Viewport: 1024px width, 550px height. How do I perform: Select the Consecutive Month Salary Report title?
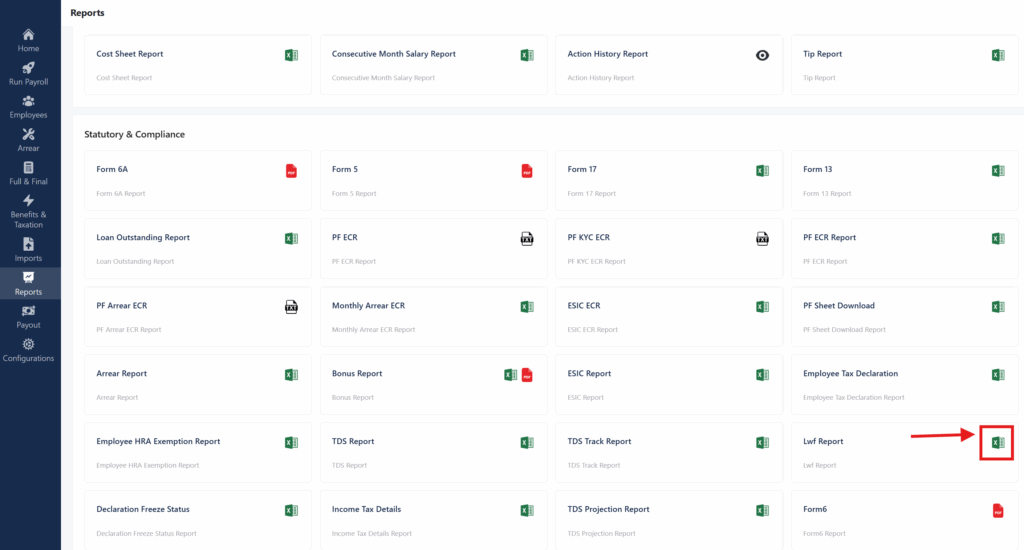pos(393,54)
